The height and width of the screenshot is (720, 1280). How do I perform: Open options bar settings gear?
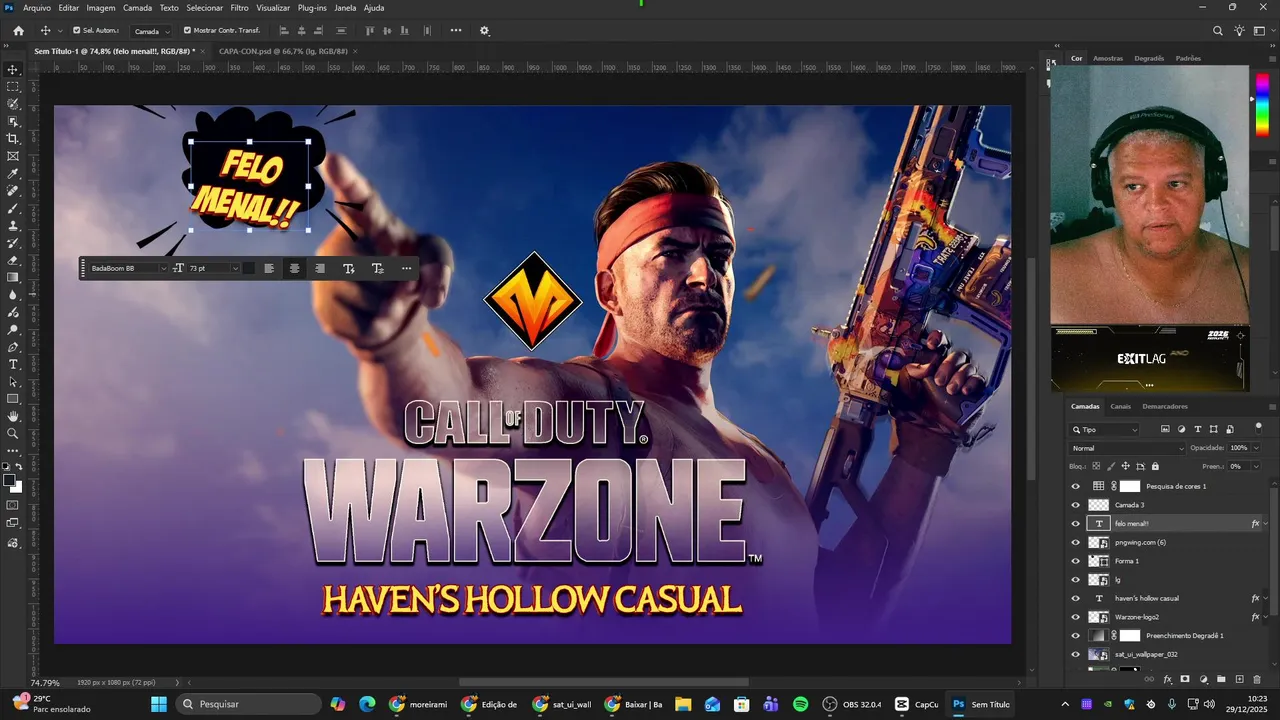(x=485, y=31)
